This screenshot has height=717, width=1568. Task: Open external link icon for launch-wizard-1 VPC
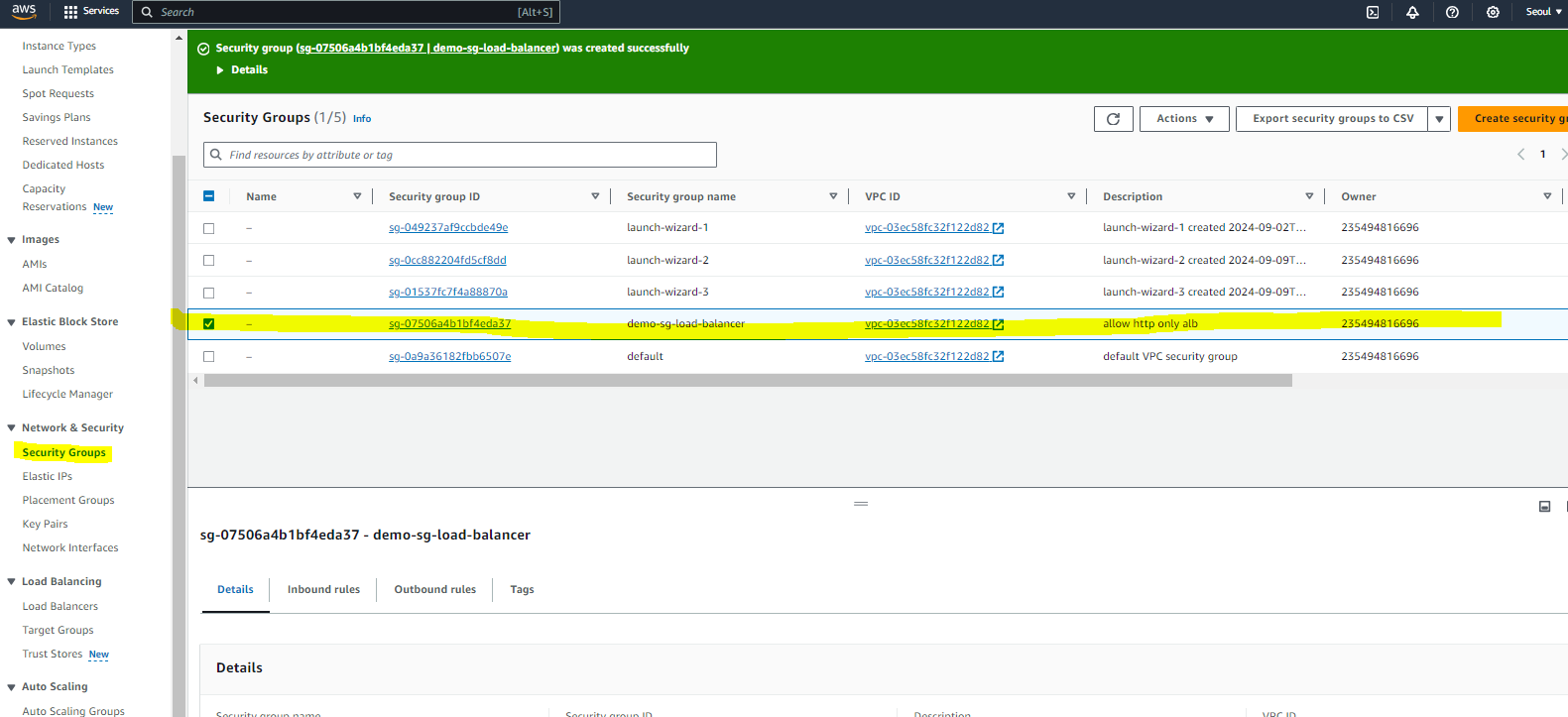[x=999, y=228]
